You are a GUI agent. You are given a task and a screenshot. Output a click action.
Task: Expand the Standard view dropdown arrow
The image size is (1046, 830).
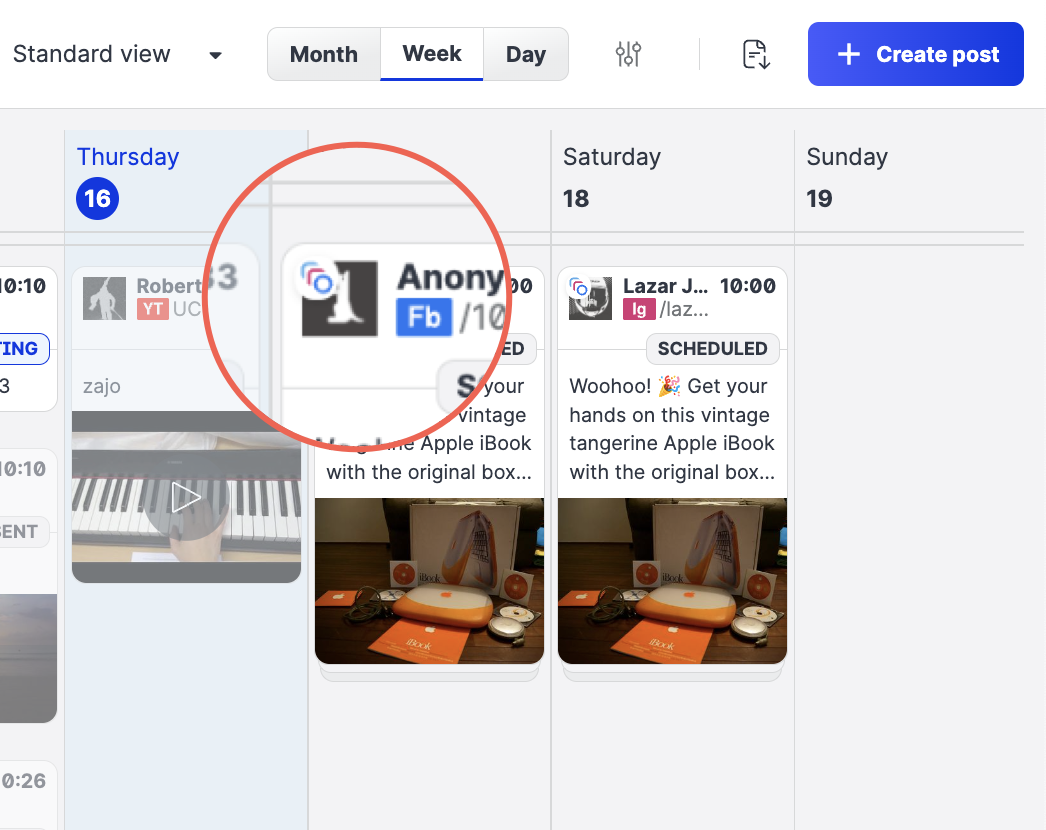[215, 55]
